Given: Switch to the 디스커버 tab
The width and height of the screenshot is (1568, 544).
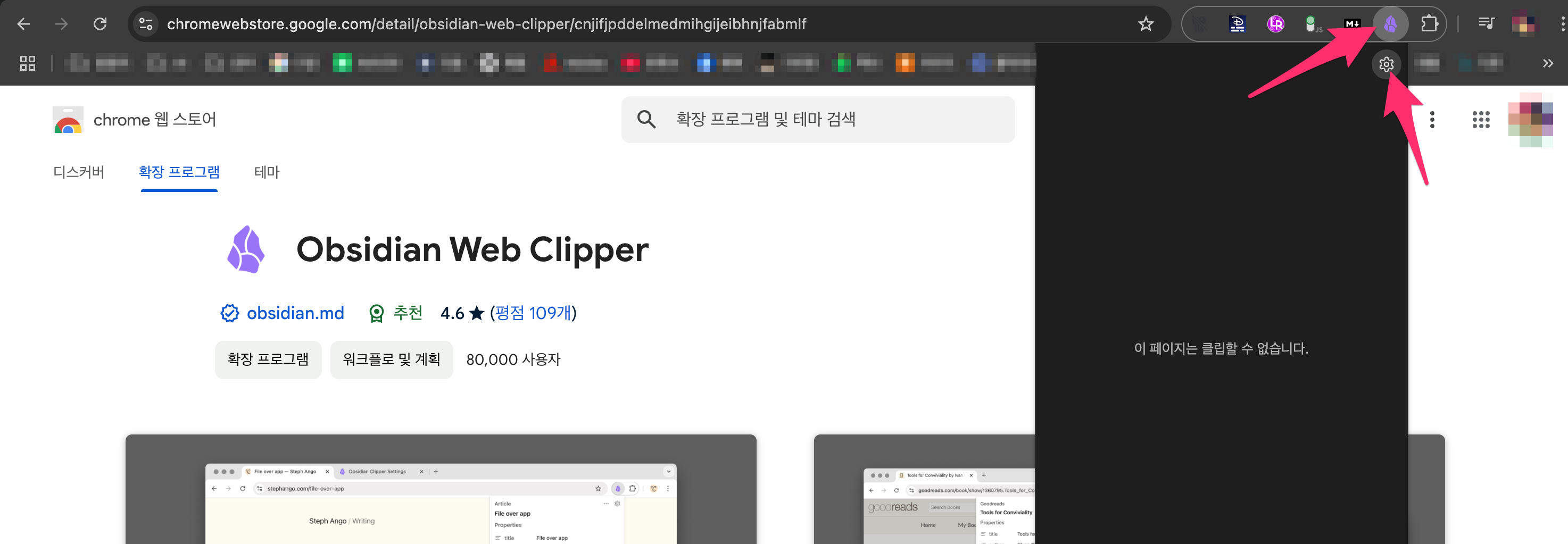Looking at the screenshot, I should point(79,172).
